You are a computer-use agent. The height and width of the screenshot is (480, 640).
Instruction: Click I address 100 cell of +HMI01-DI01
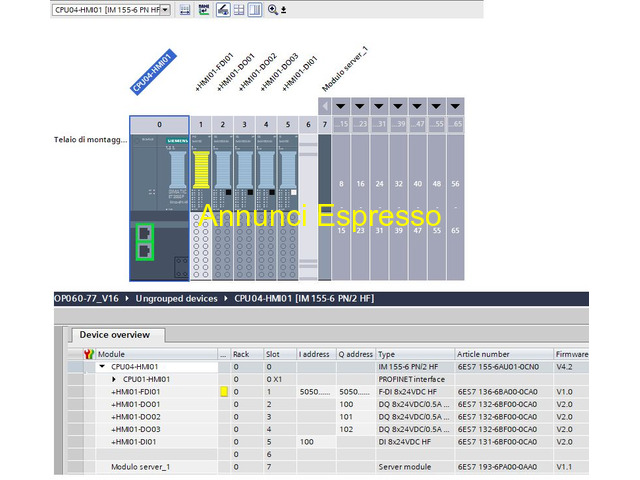[316, 442]
